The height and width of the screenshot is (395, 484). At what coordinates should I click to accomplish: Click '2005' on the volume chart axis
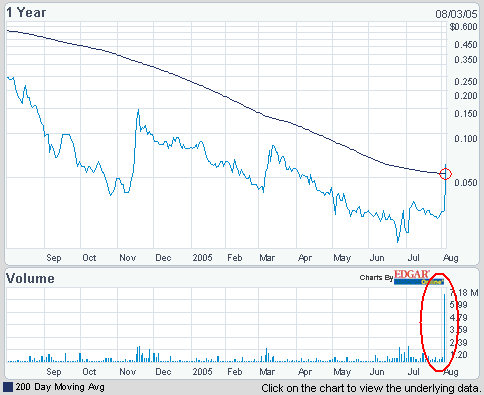point(202,372)
